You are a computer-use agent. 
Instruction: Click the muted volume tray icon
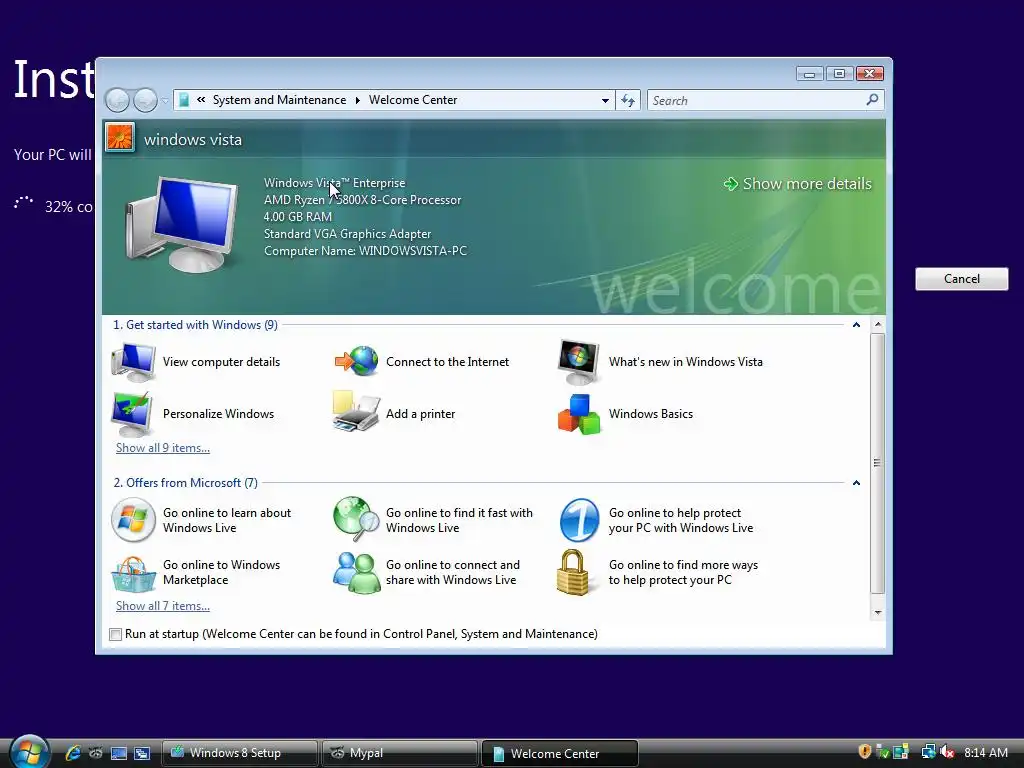coord(948,752)
